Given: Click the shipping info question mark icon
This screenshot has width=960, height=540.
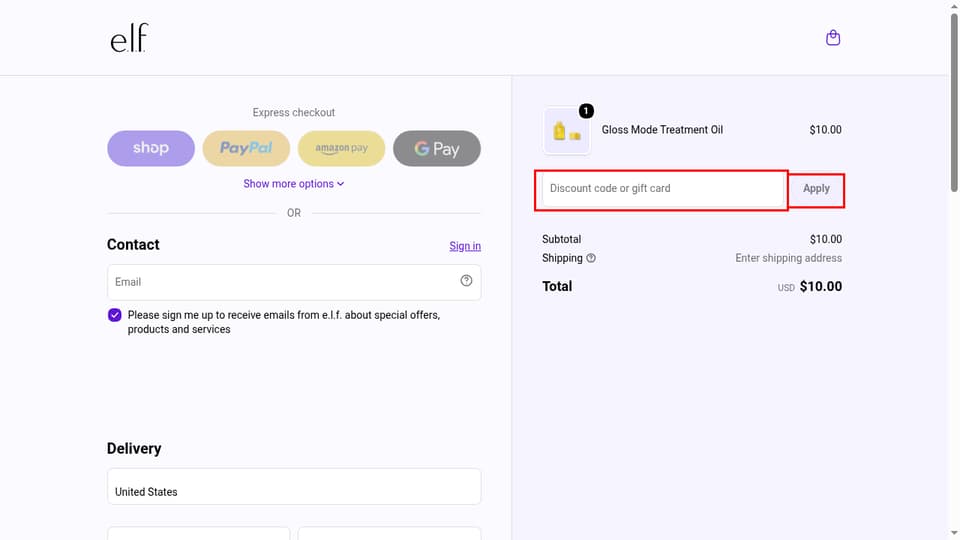Looking at the screenshot, I should pyautogui.click(x=591, y=258).
